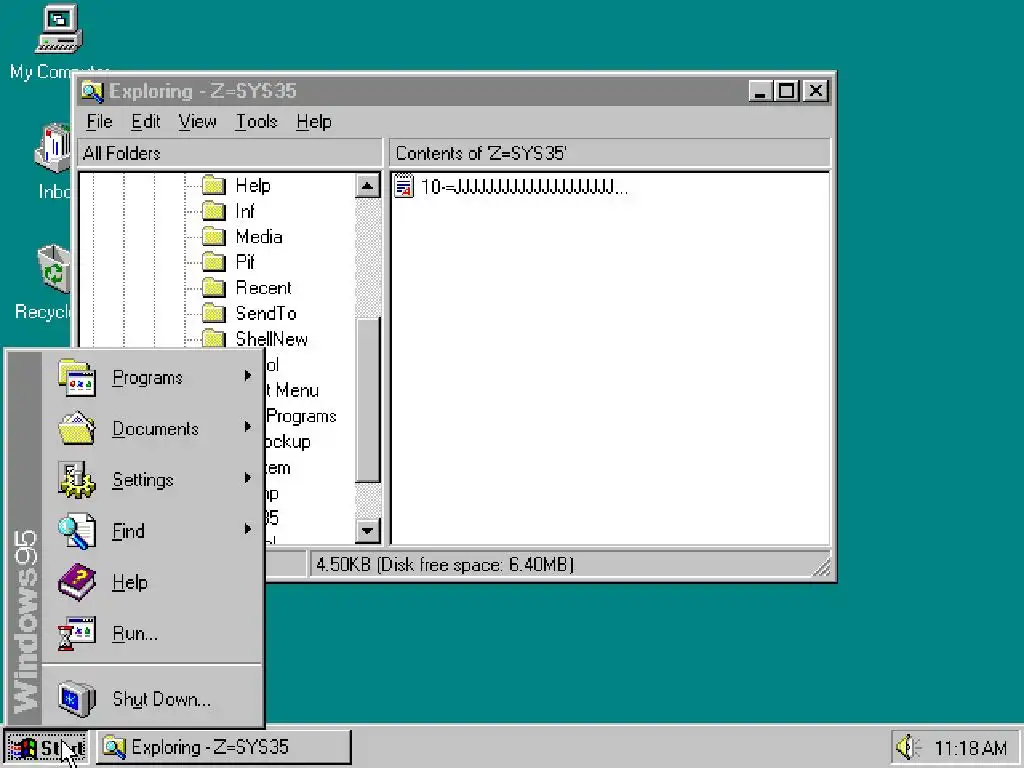Select the Help folder label in tree

pos(253,185)
